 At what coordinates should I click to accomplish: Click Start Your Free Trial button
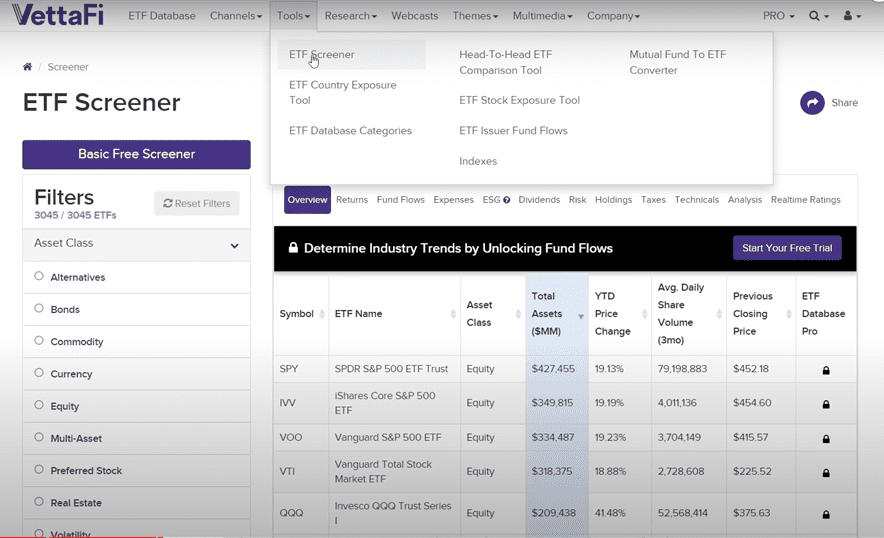pos(786,248)
